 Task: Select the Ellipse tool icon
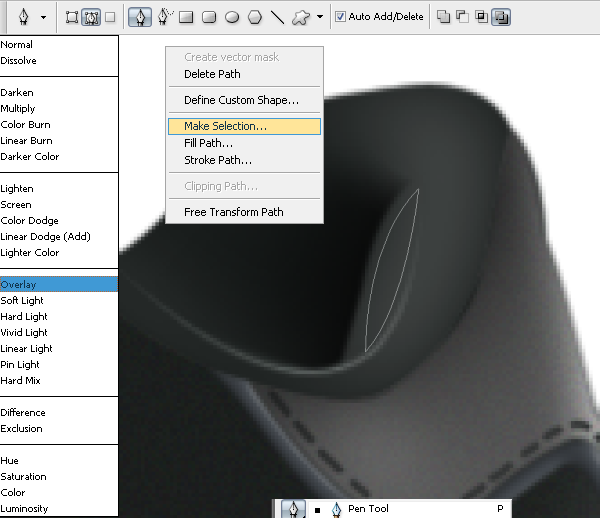click(232, 17)
